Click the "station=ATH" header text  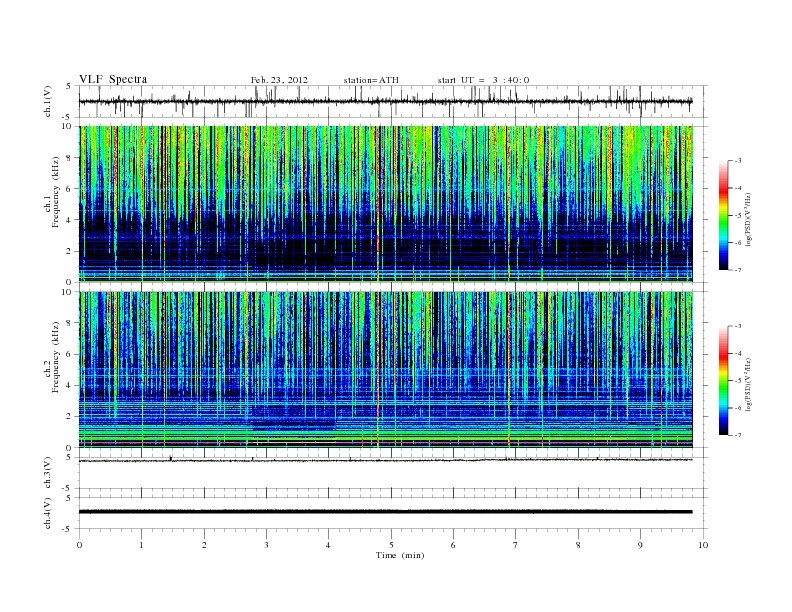click(x=371, y=80)
